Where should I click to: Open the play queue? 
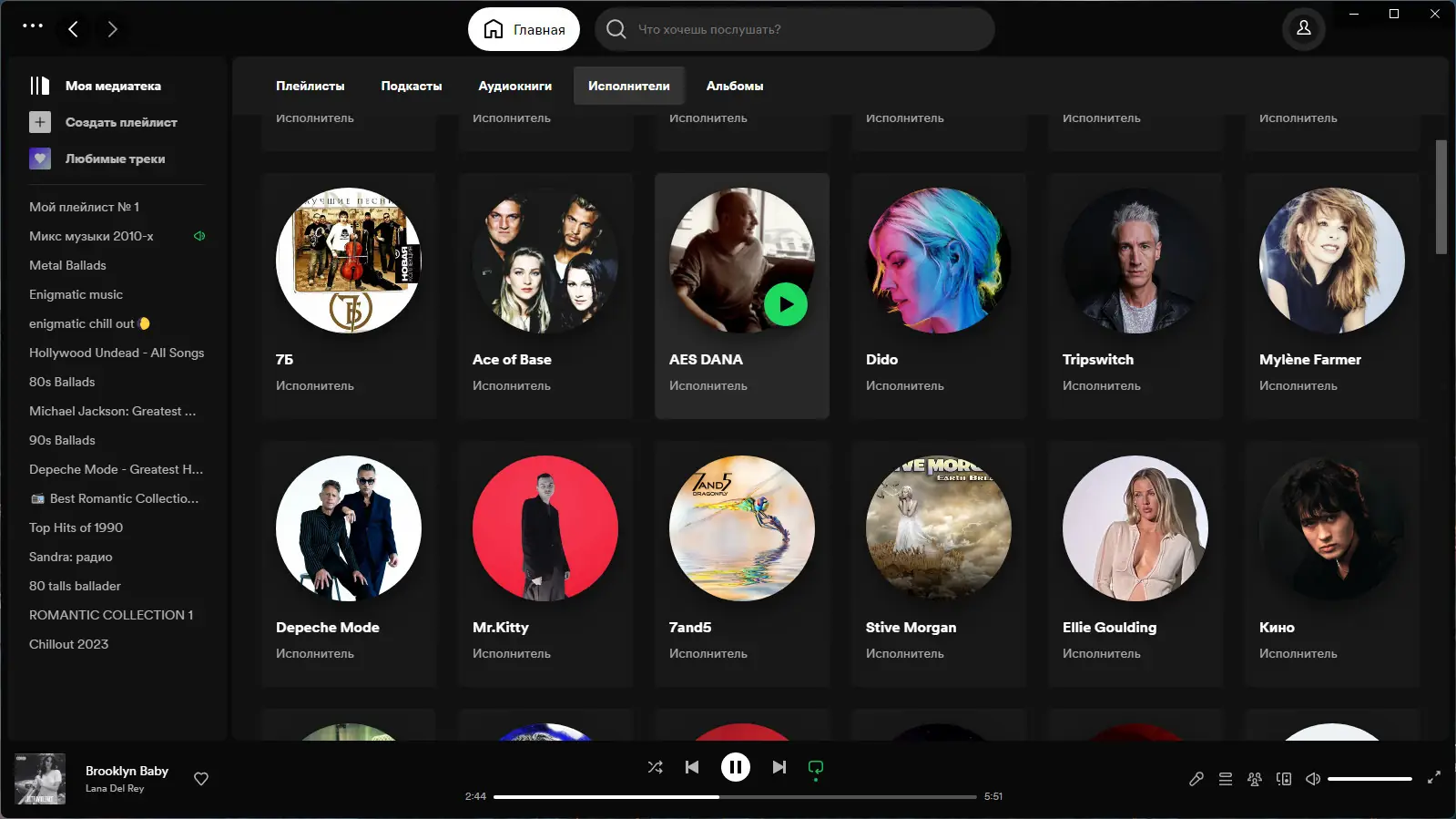1226,779
